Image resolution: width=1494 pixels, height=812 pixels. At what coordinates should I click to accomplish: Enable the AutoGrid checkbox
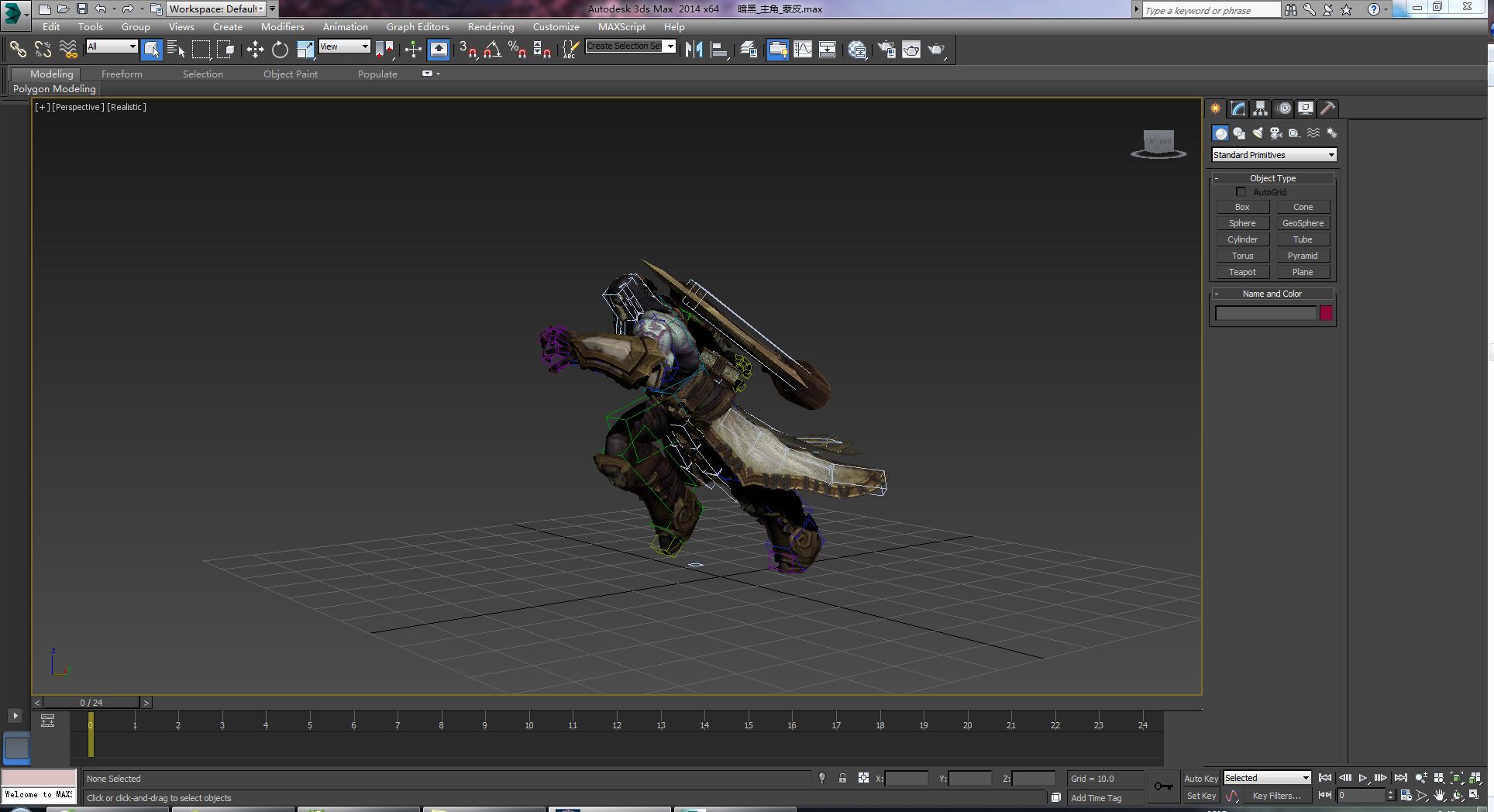(1241, 191)
